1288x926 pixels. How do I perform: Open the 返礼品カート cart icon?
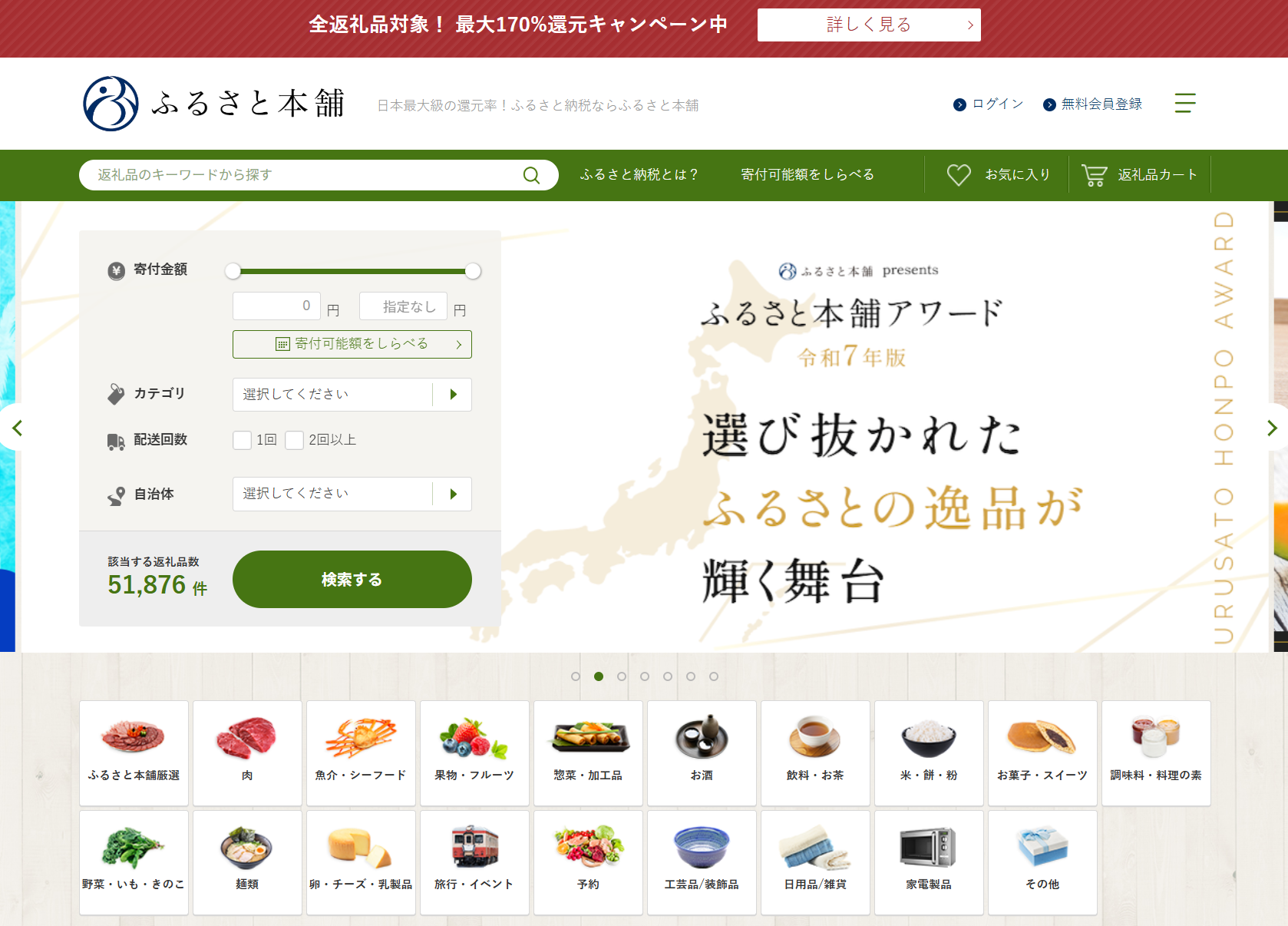click(x=1094, y=175)
